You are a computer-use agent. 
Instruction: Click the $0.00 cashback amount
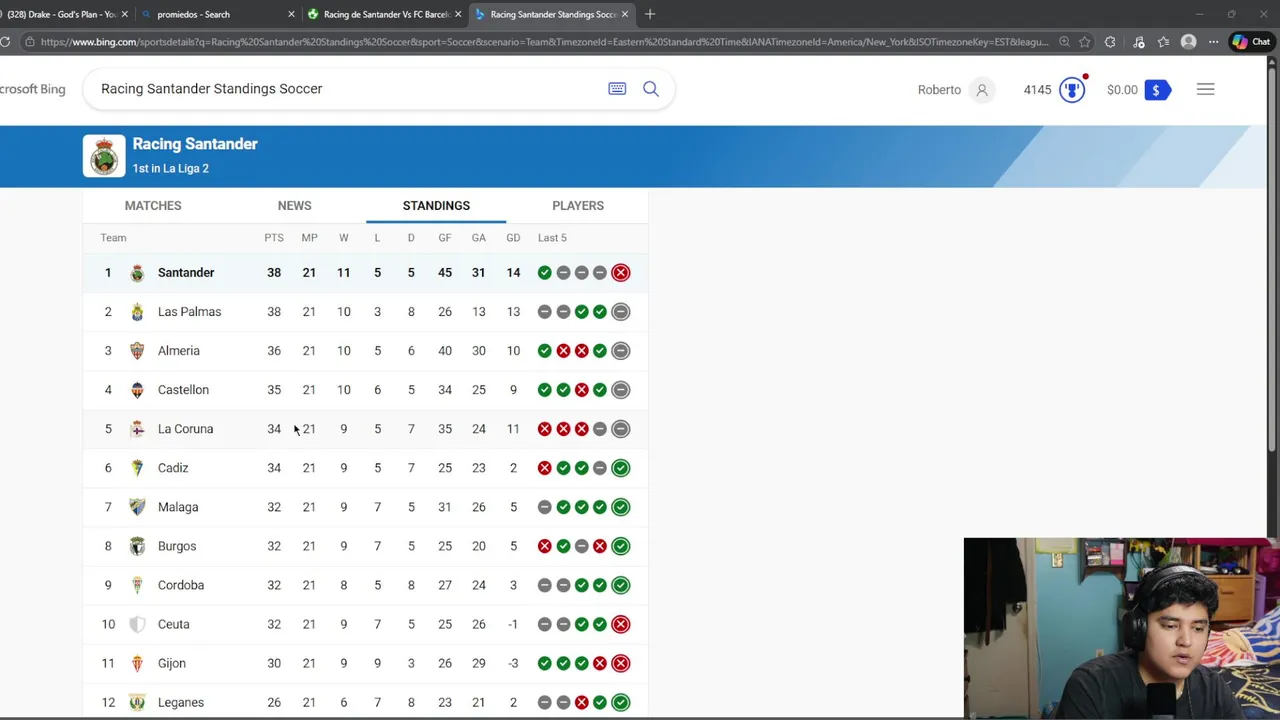click(x=1122, y=90)
